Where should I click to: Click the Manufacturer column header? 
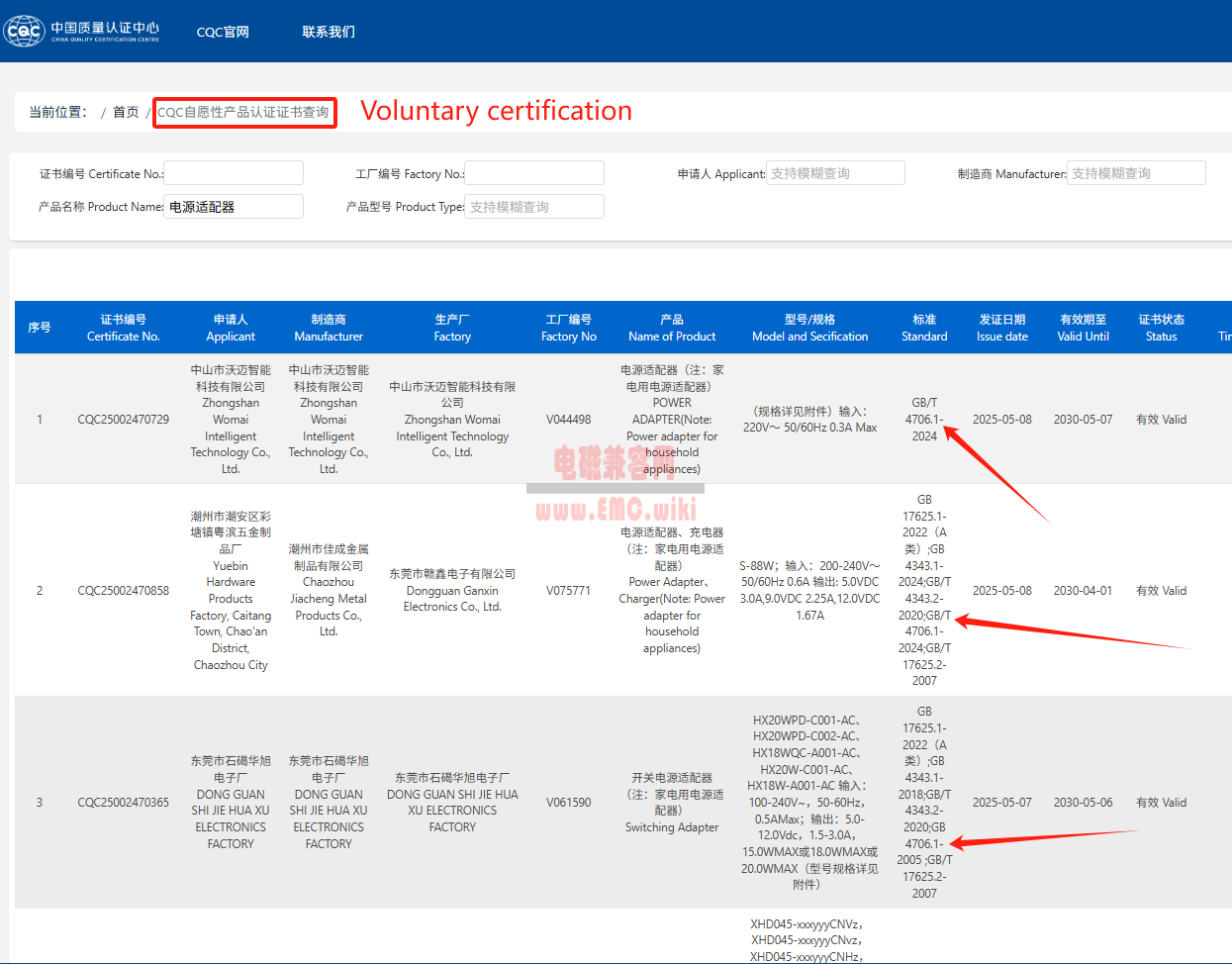tap(329, 328)
